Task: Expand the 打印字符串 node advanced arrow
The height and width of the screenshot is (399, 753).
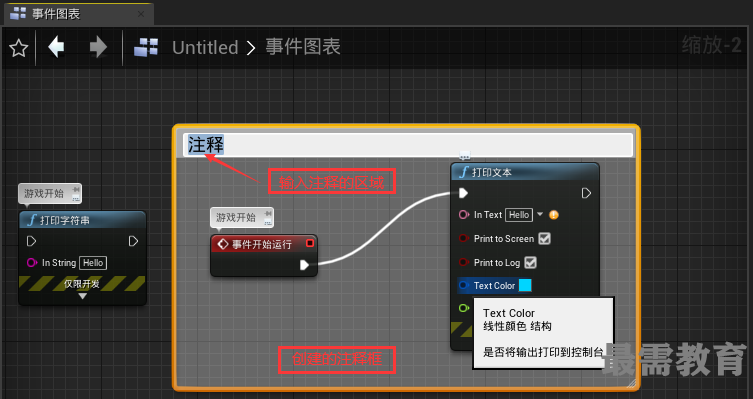Action: [x=83, y=296]
